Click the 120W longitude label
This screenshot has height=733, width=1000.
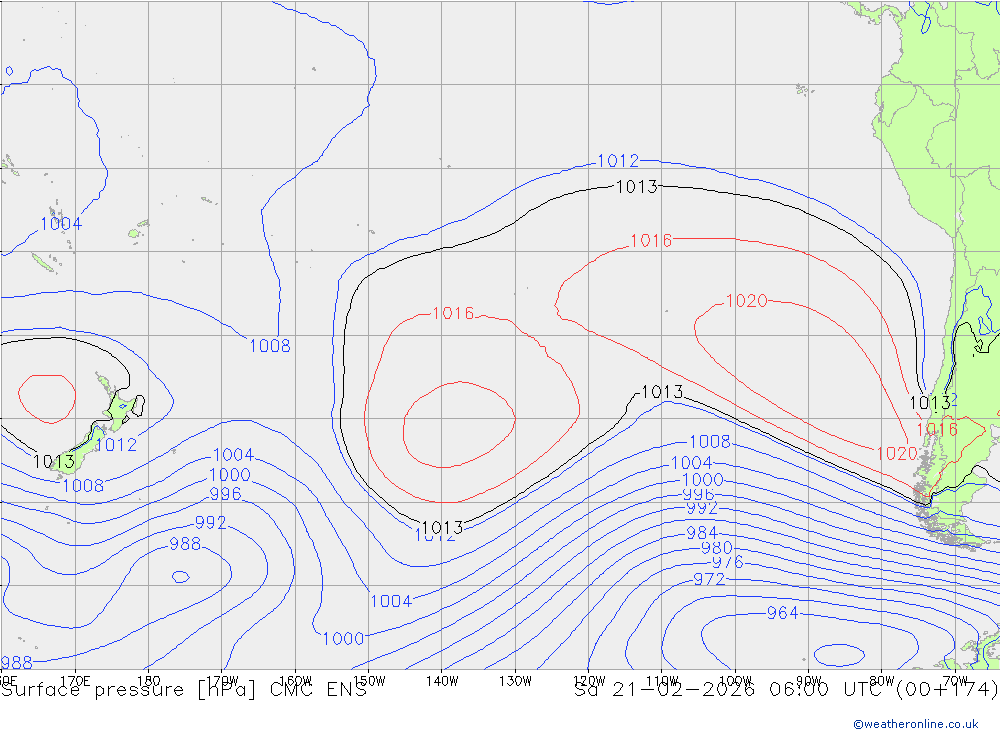589,681
